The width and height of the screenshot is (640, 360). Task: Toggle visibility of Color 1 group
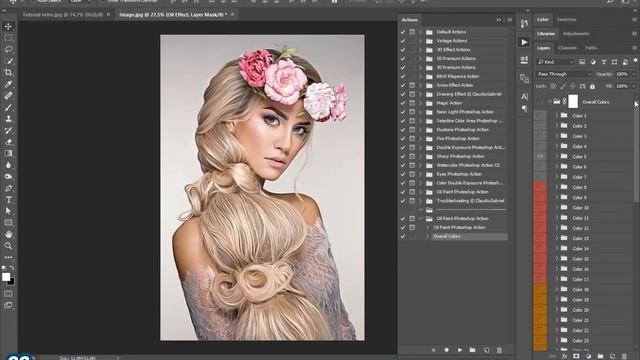(540, 116)
